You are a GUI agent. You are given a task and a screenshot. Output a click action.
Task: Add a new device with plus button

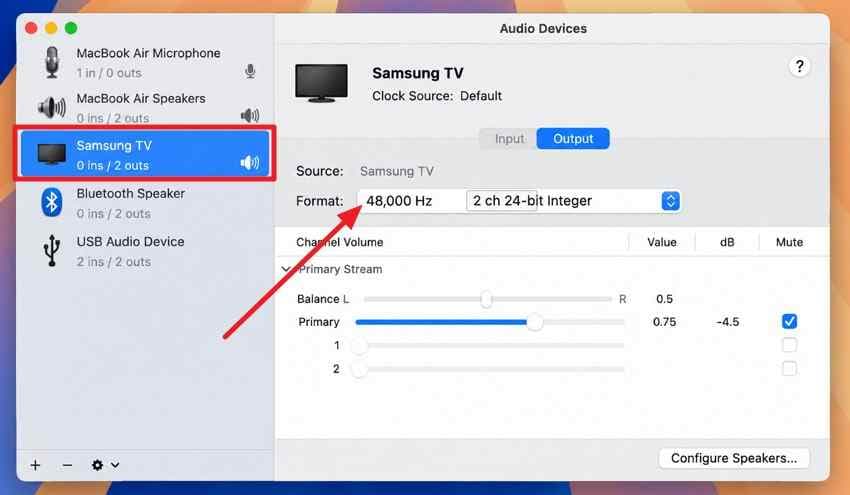pyautogui.click(x=35, y=465)
